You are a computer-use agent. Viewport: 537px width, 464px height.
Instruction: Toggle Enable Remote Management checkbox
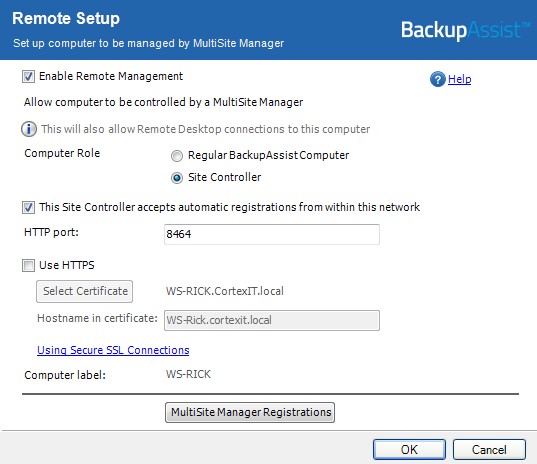tap(28, 76)
